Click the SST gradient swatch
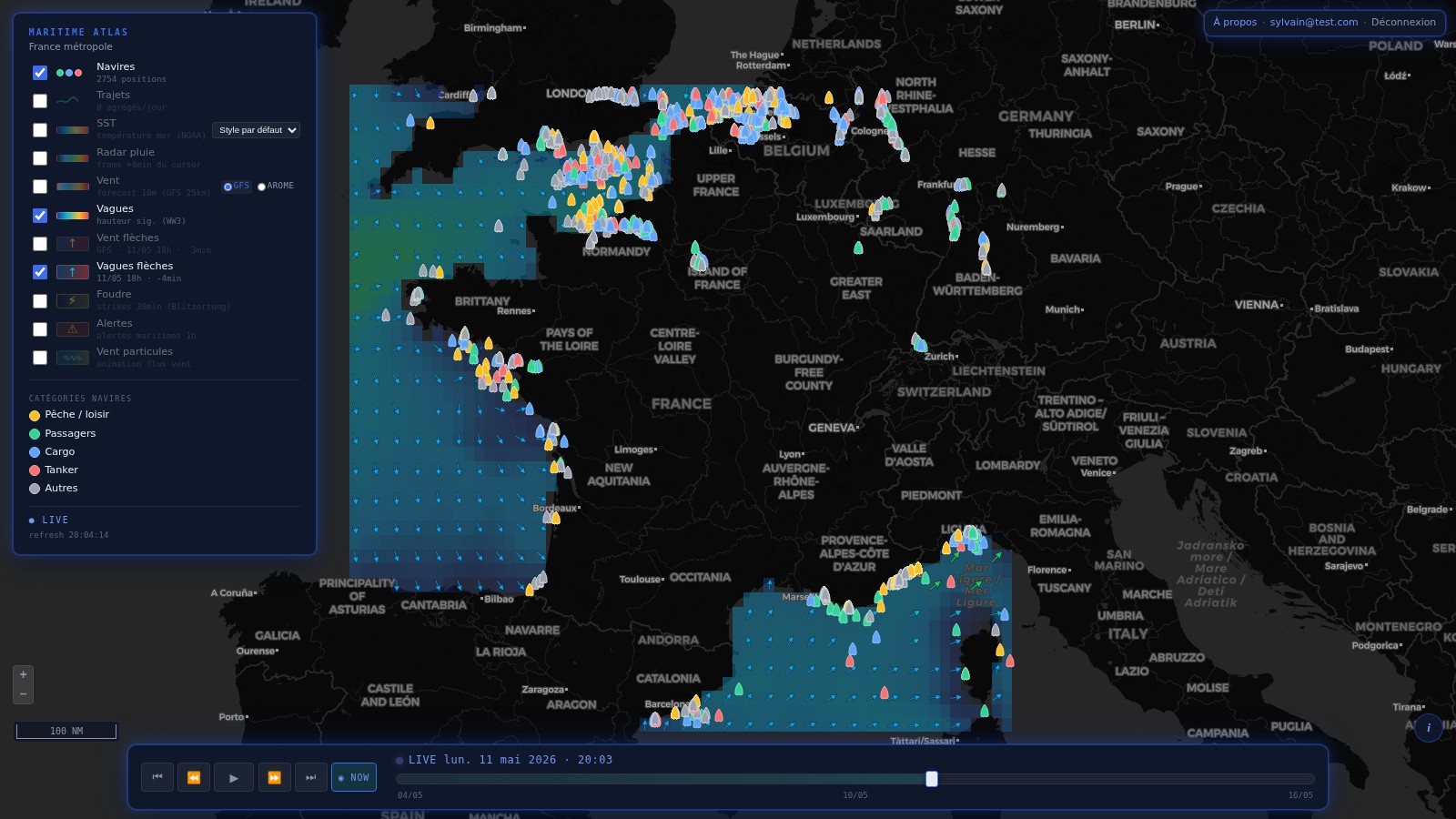1456x819 pixels. click(73, 130)
